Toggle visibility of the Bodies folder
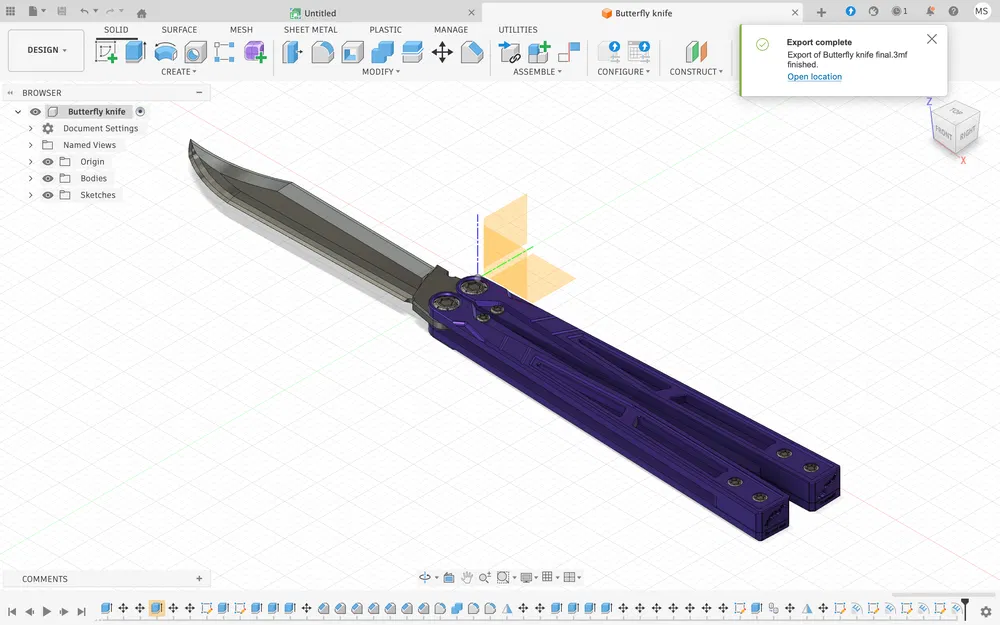Screen dimensions: 1000x625 (47, 178)
